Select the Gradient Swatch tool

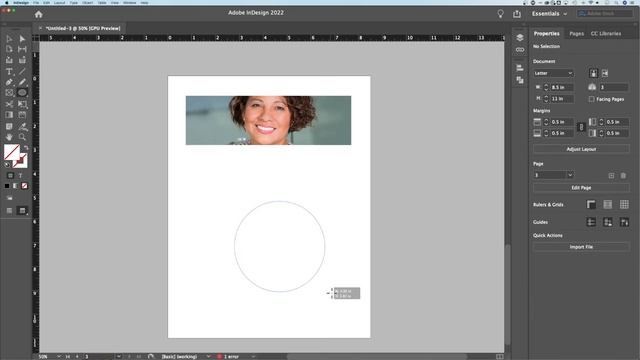[x=9, y=115]
